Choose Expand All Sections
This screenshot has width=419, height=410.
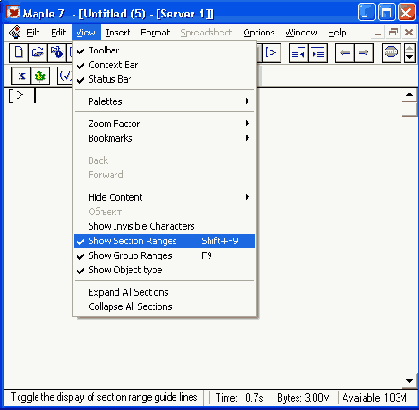point(164,292)
